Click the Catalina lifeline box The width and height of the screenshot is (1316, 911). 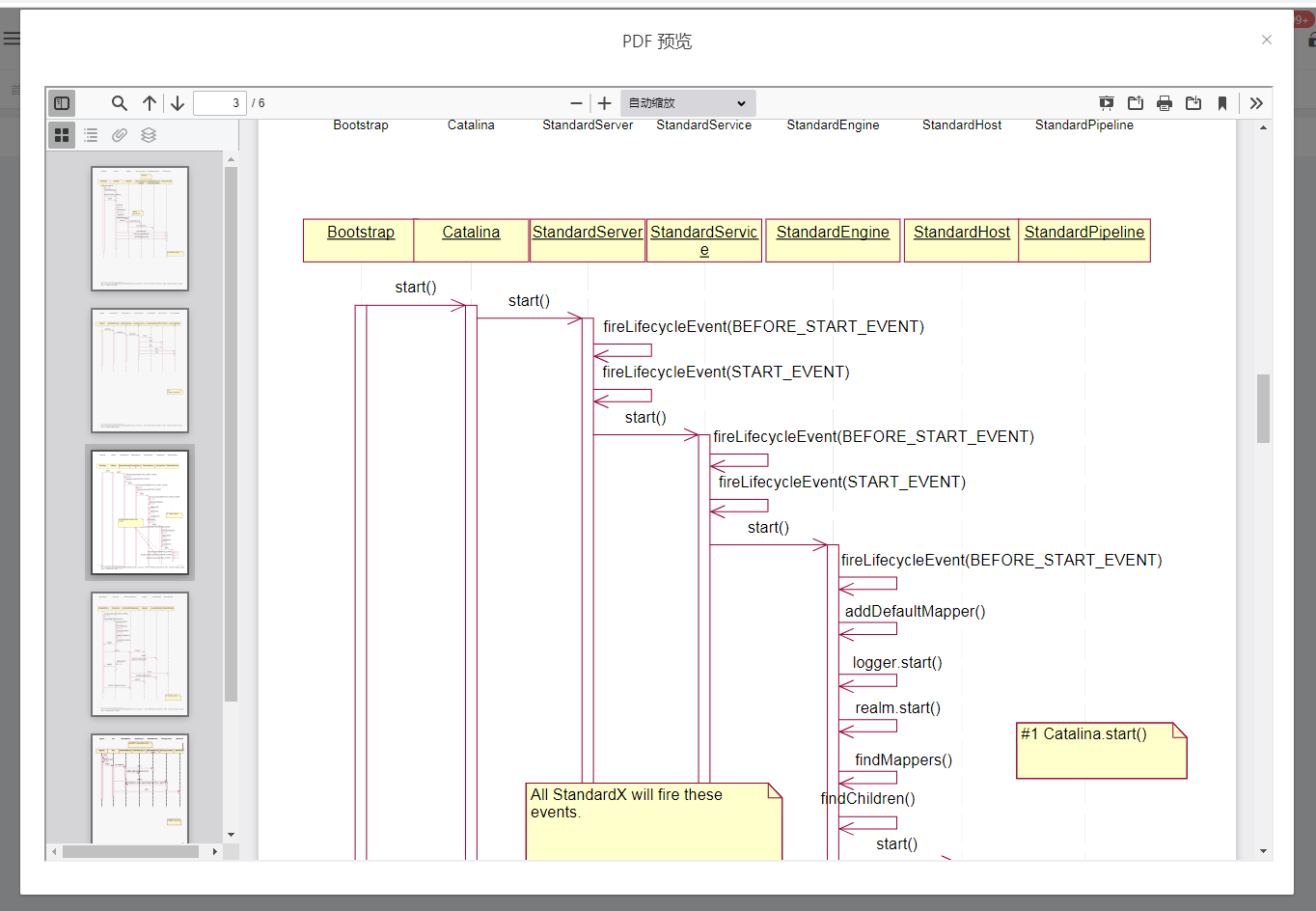point(471,240)
